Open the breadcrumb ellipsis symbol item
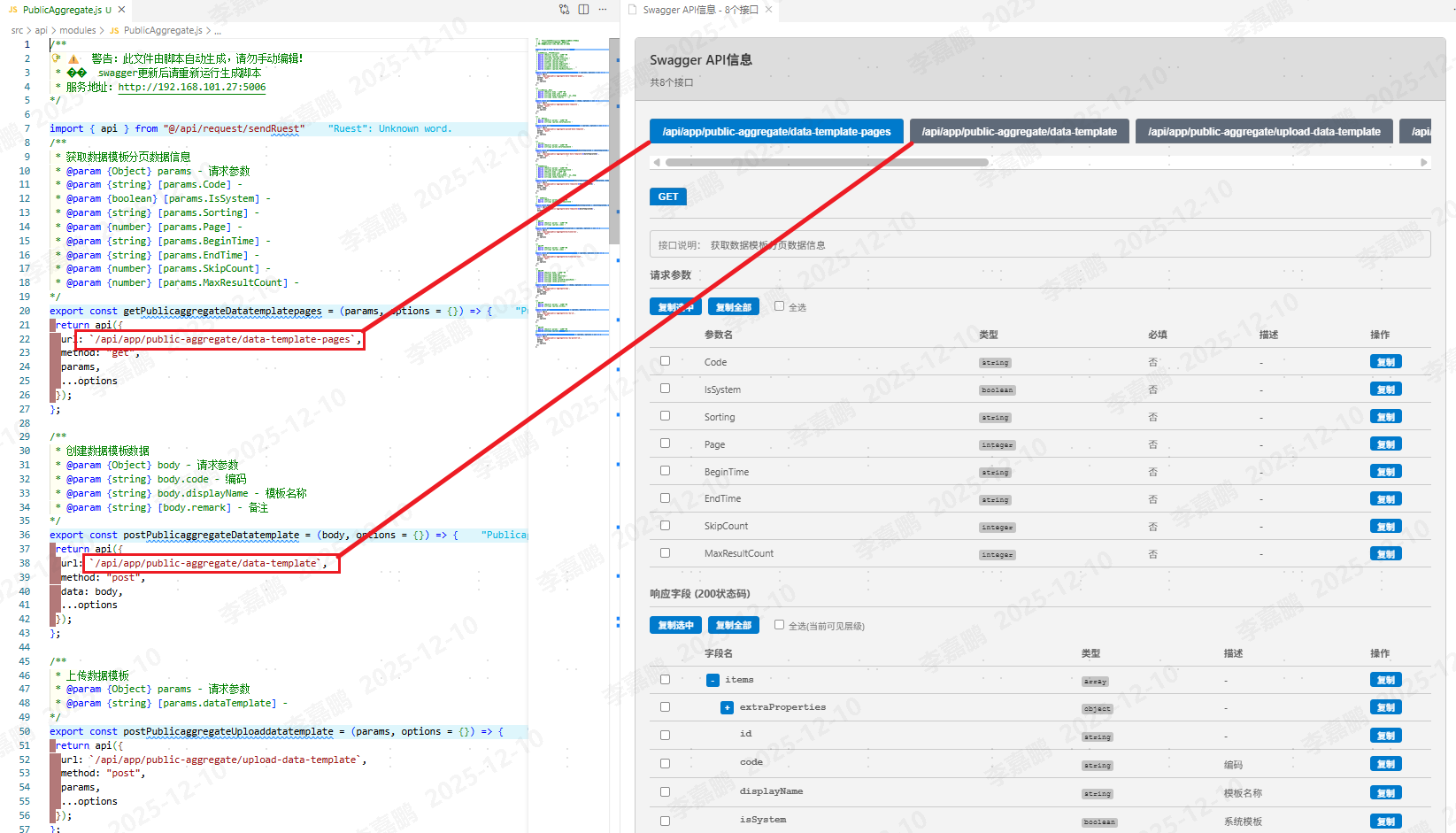Image resolution: width=1456 pixels, height=833 pixels. point(218,31)
